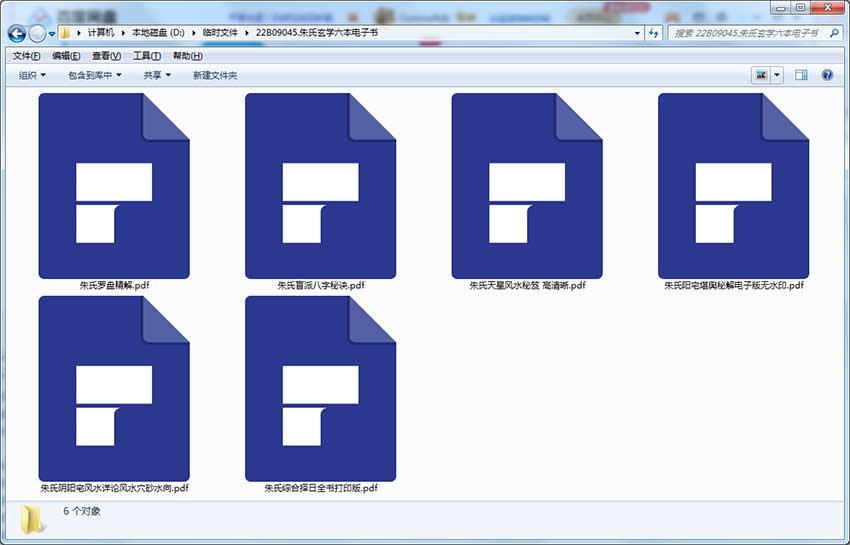This screenshot has height=545, width=850.
Task: Maximize the Explorer window
Action: click(x=801, y=8)
